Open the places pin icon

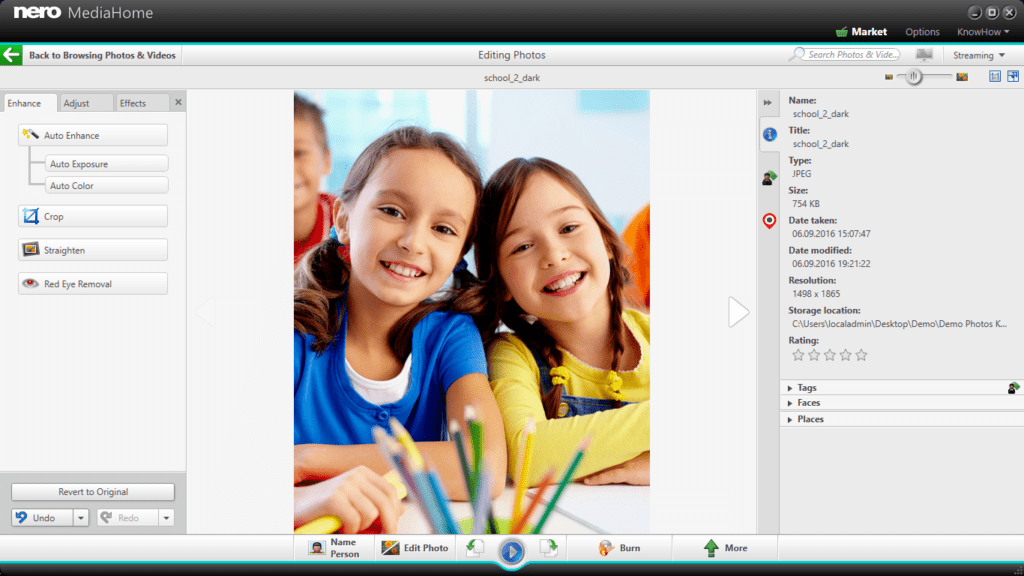[769, 221]
